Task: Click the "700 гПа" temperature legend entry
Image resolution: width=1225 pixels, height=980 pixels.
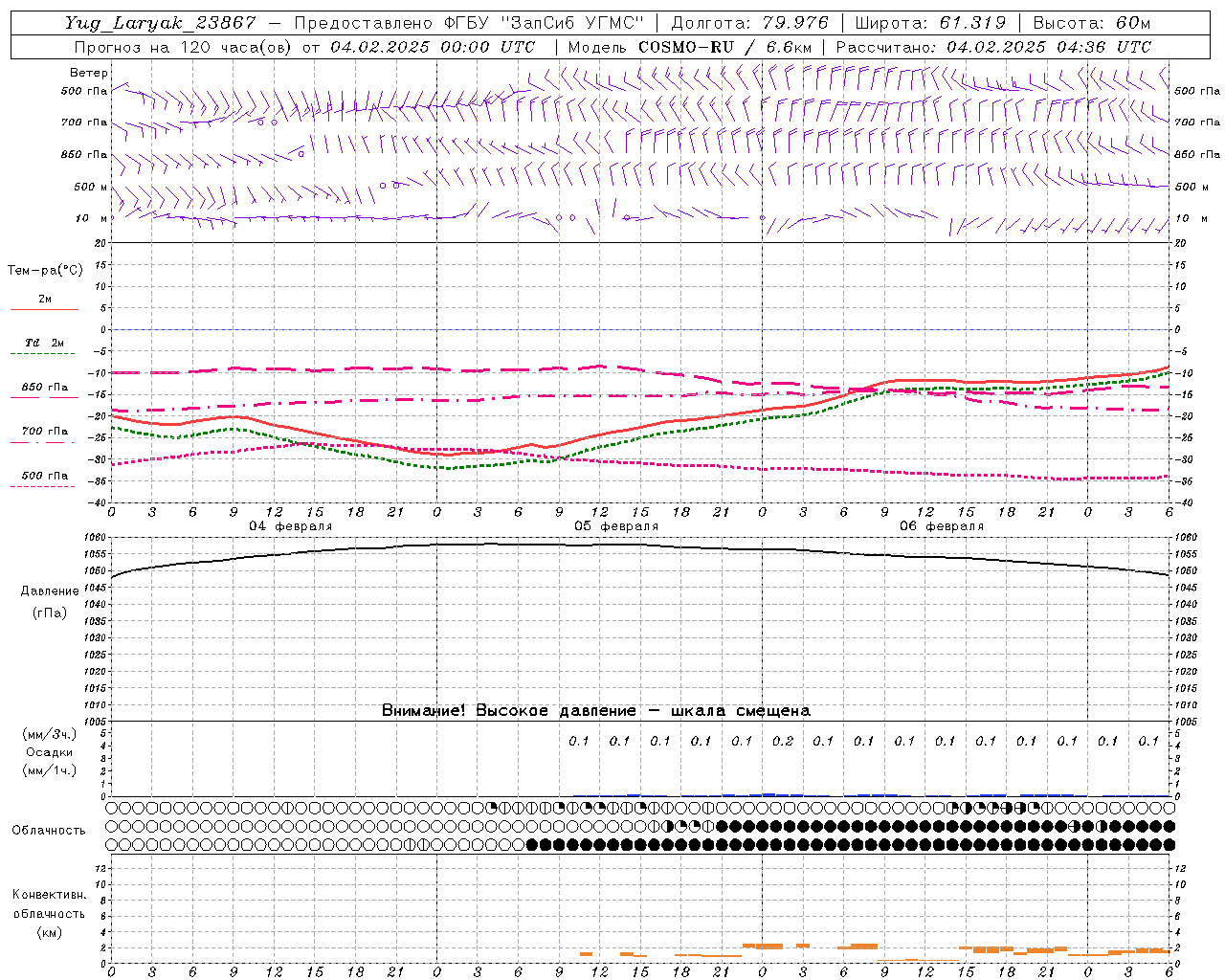Action: [45, 431]
